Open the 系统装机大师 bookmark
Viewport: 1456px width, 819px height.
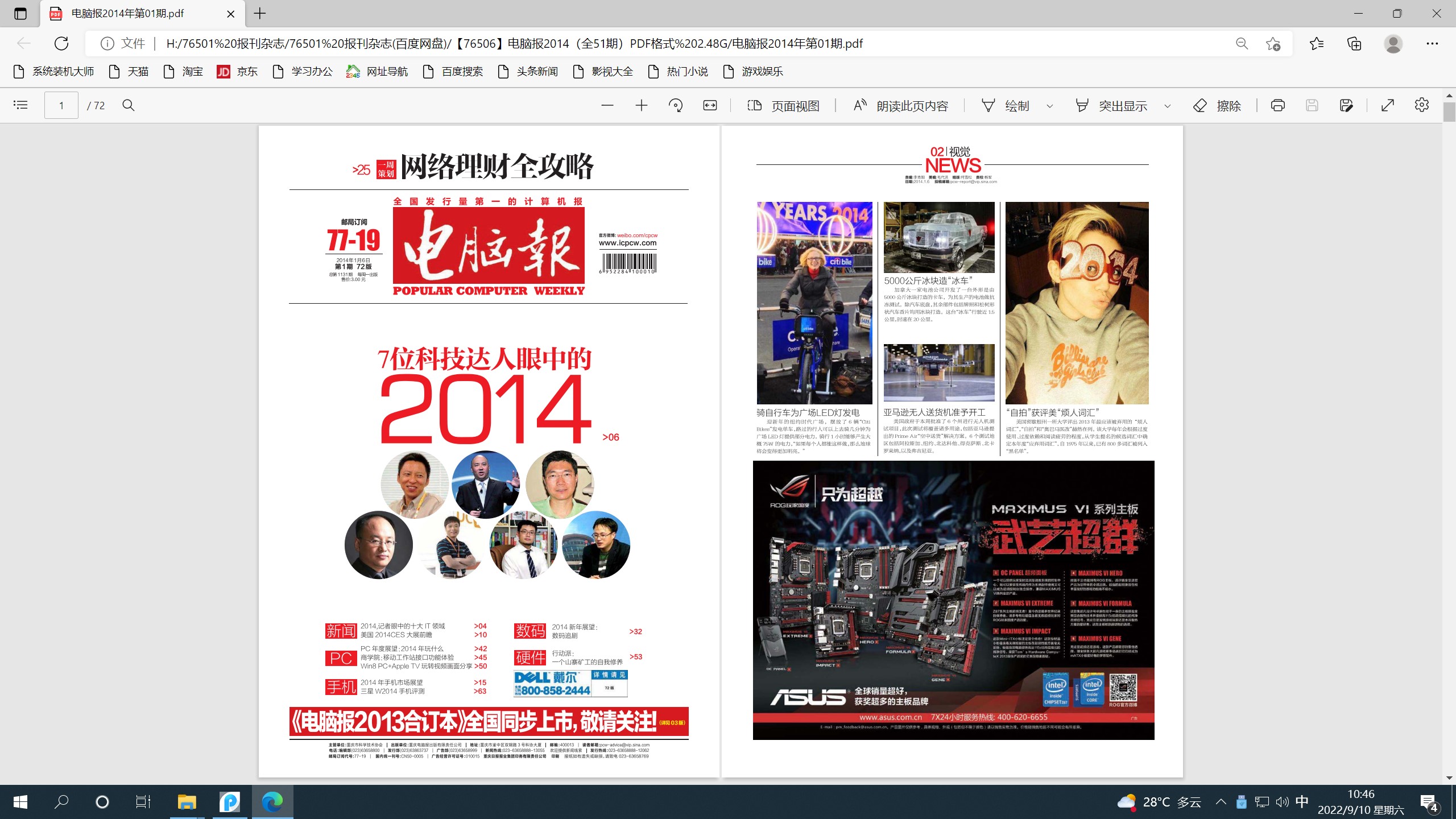click(53, 72)
